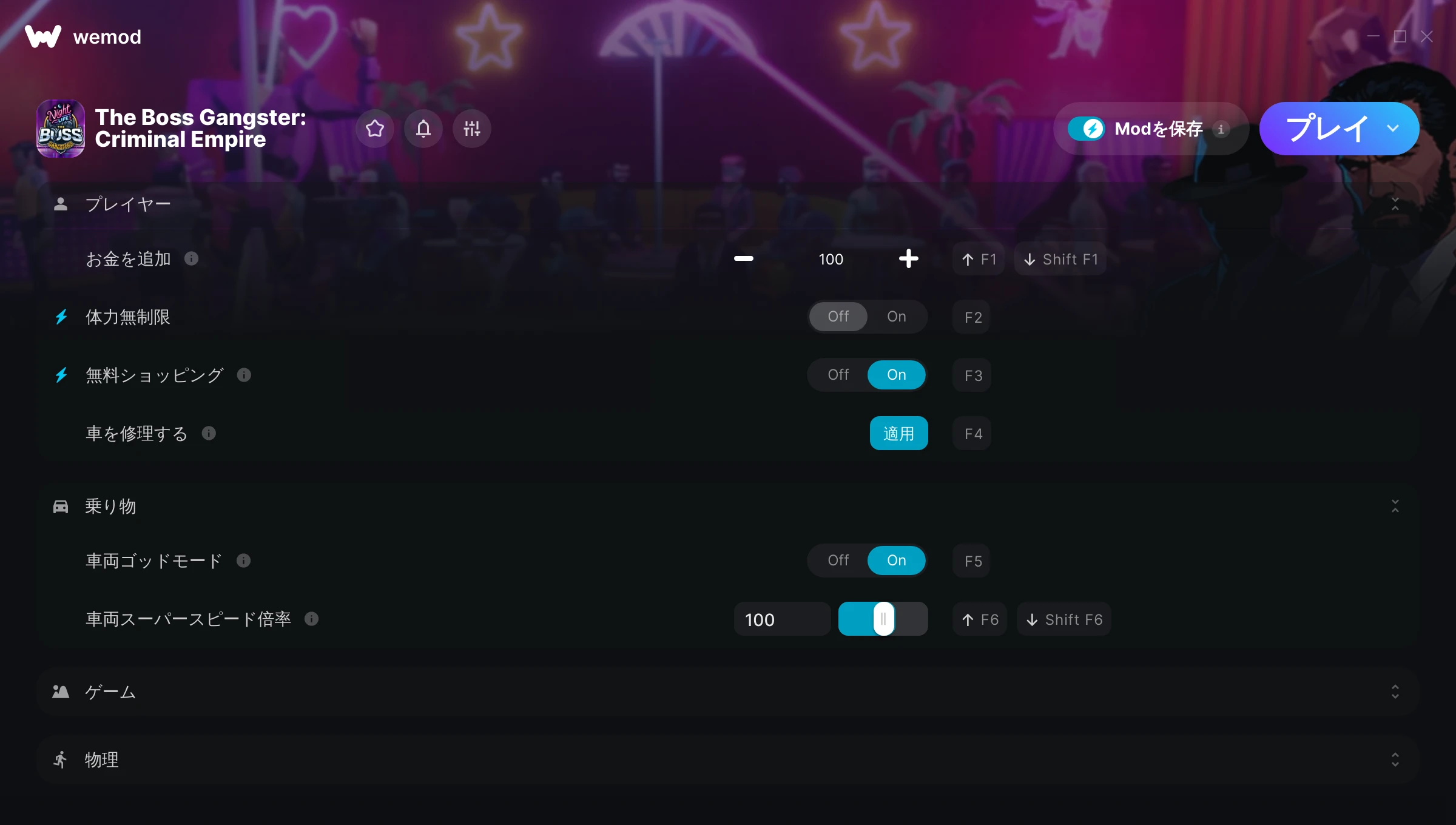The width and height of the screenshot is (1456, 825).
Task: Expand the ゲーム category
Action: [1395, 692]
